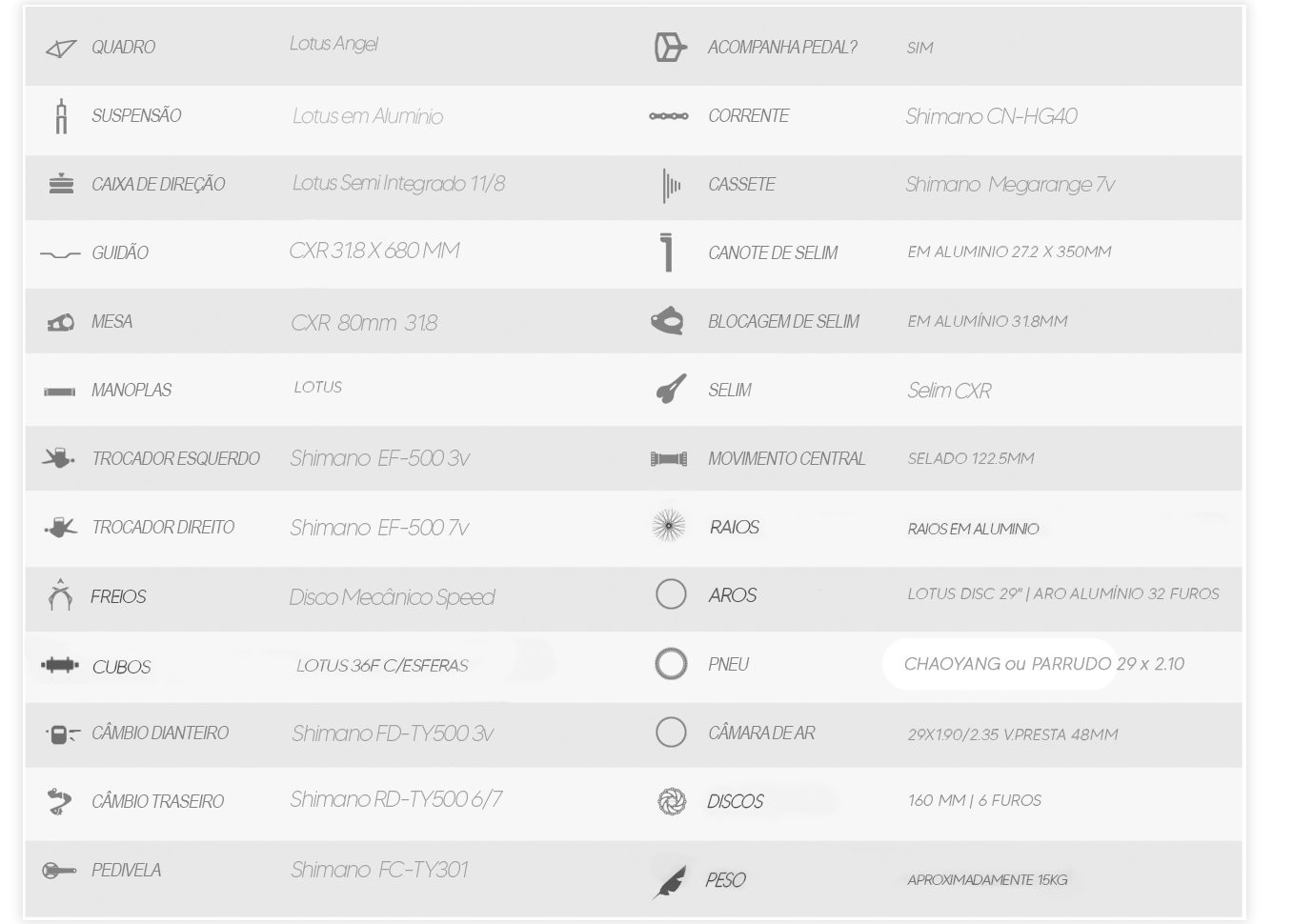This screenshot has height=924, width=1293.
Task: Select the handlebar icon next to GUIDÃO
Action: click(x=60, y=254)
